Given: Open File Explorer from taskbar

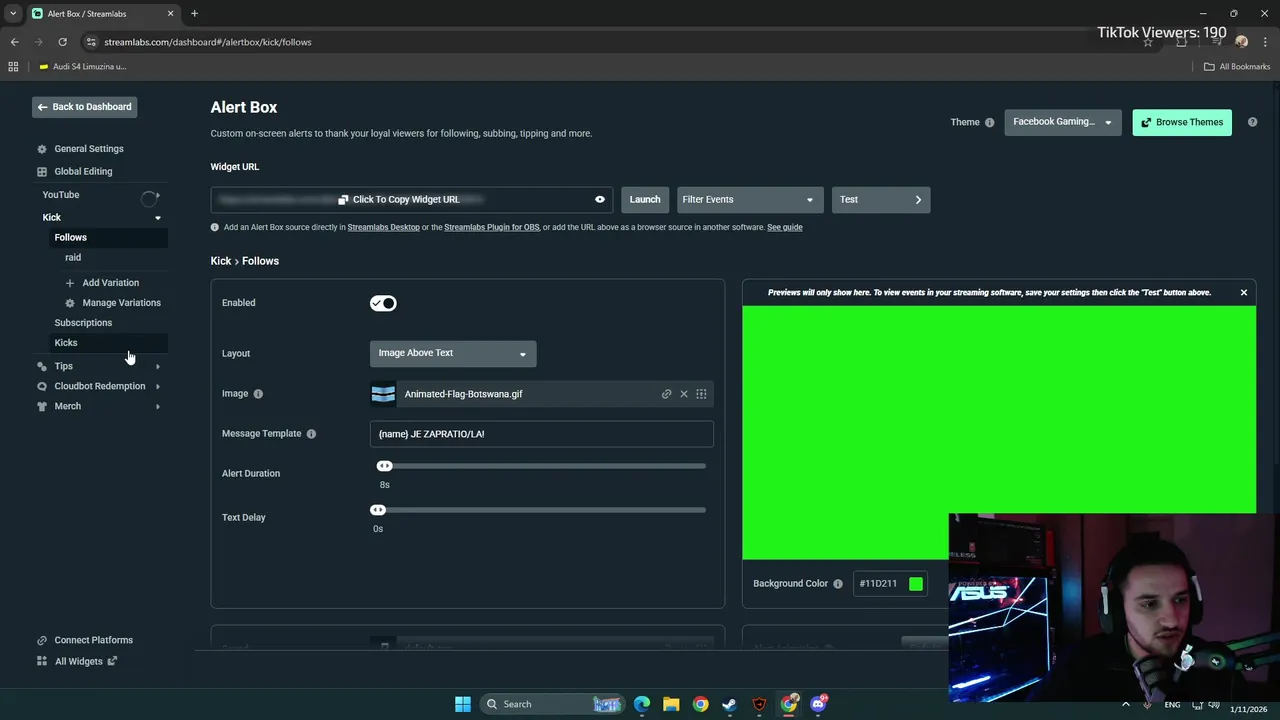Looking at the screenshot, I should [x=671, y=704].
